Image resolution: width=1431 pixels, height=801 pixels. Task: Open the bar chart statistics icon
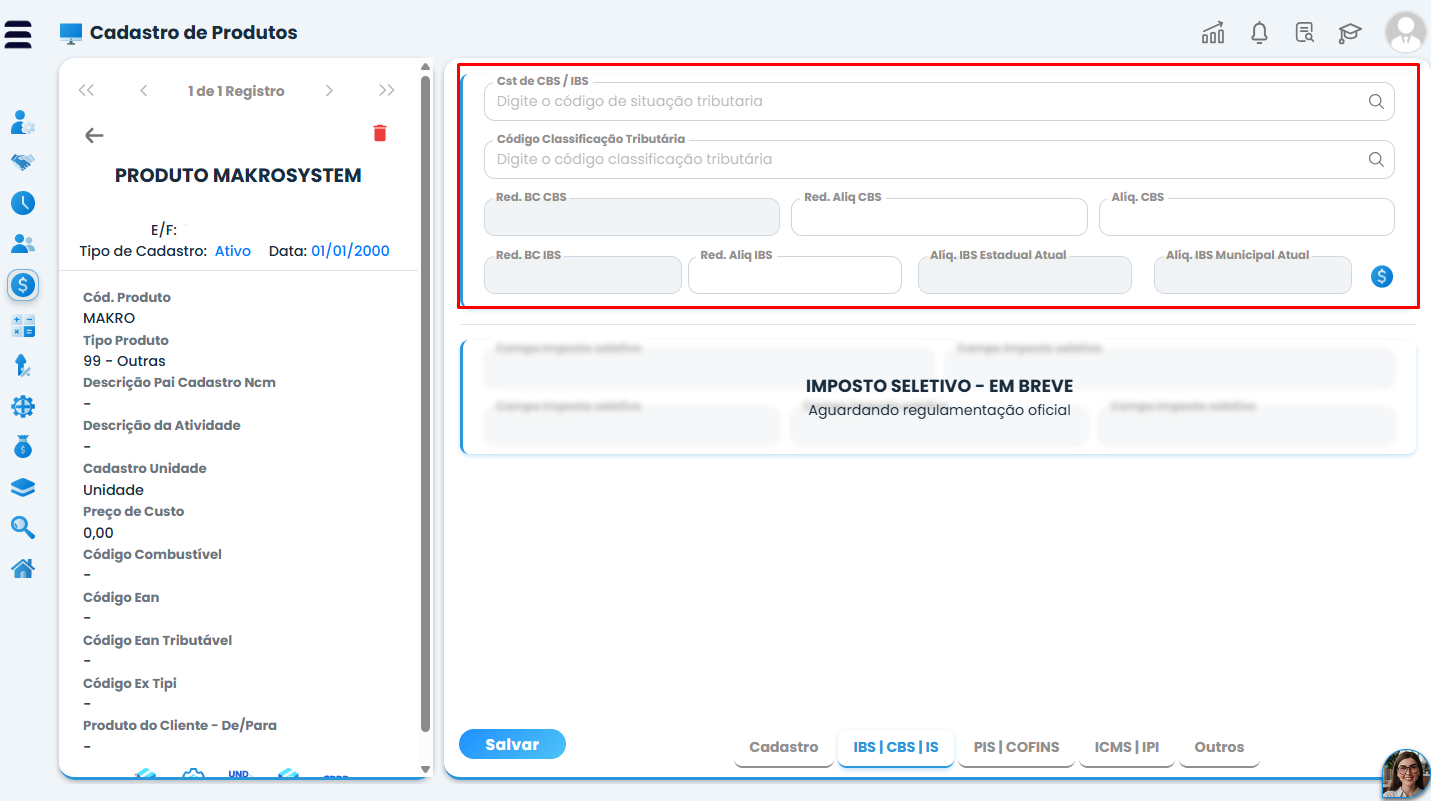[x=1213, y=33]
